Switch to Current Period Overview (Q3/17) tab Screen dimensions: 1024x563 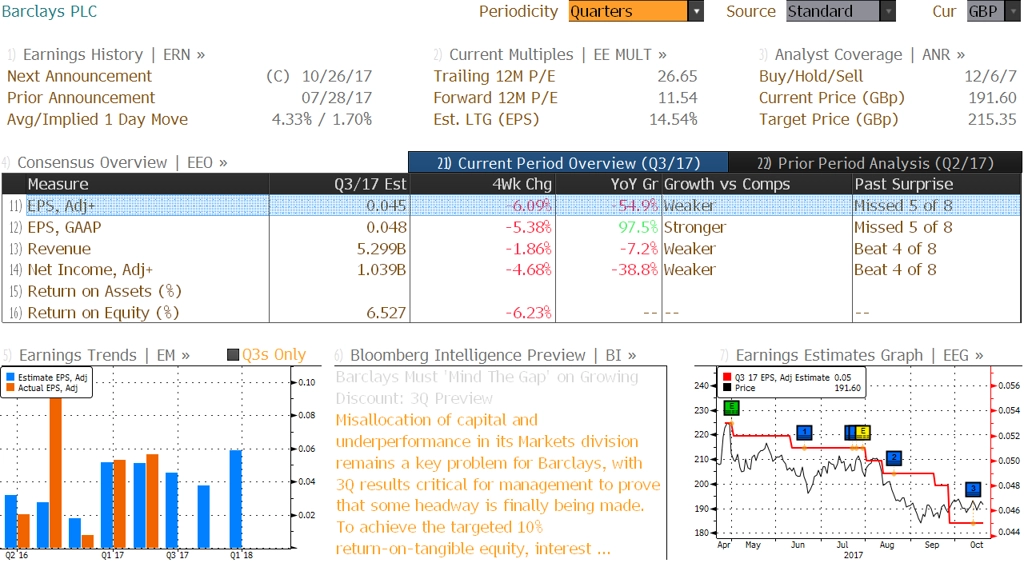pos(568,163)
